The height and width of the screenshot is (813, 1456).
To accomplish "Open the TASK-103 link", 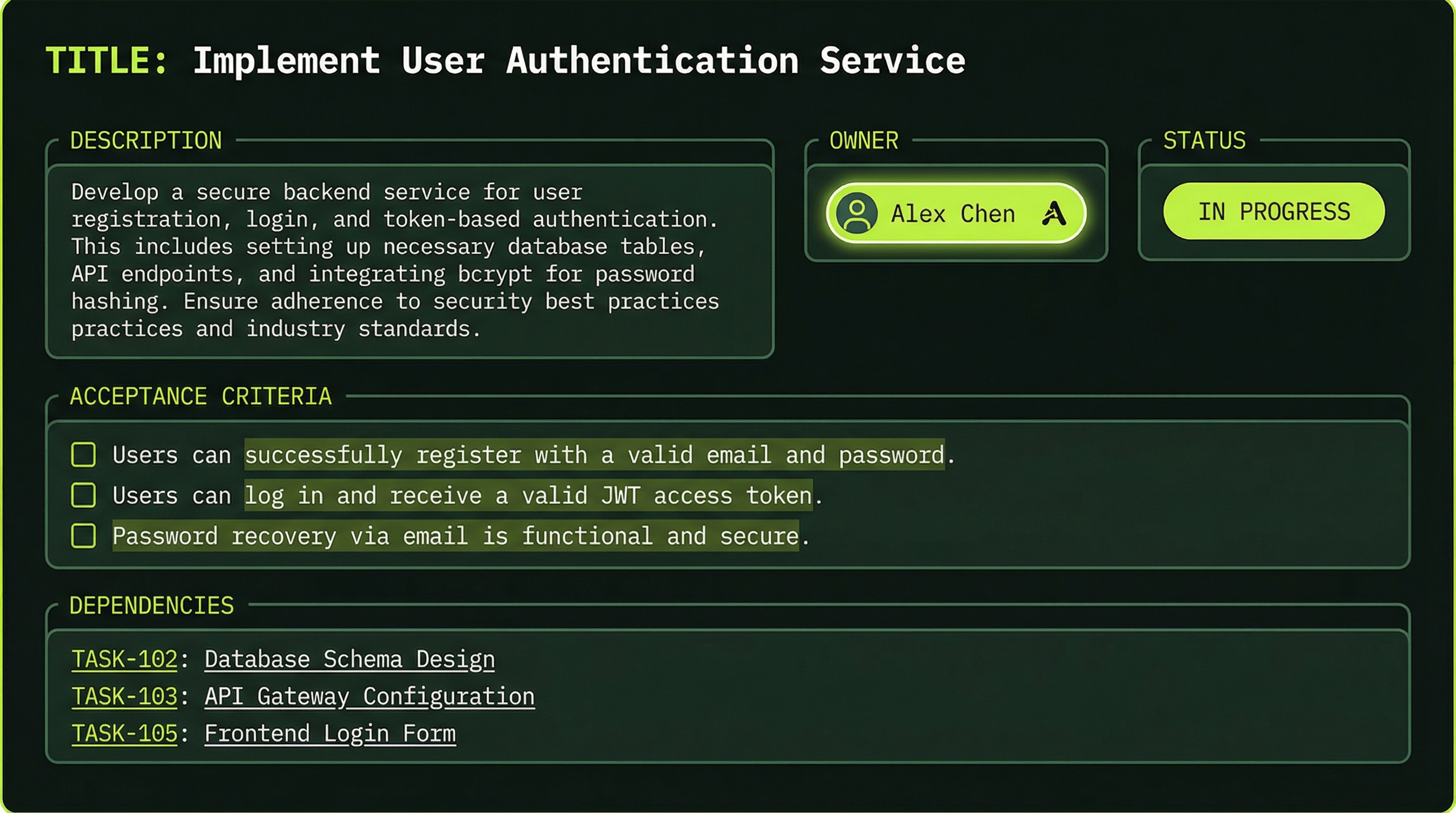I will pos(124,696).
